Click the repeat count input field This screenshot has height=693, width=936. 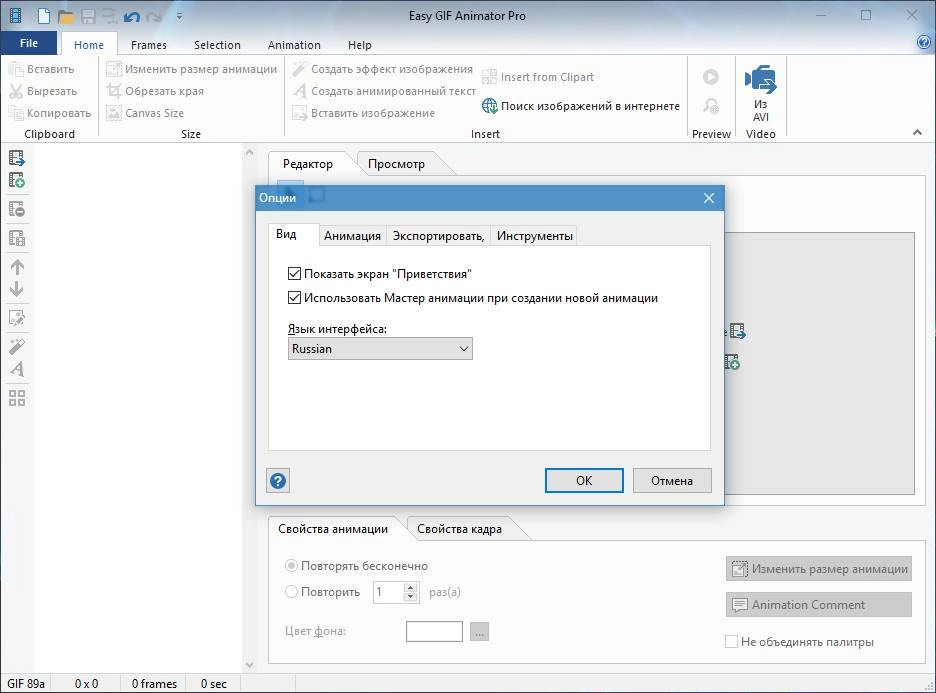tap(388, 592)
